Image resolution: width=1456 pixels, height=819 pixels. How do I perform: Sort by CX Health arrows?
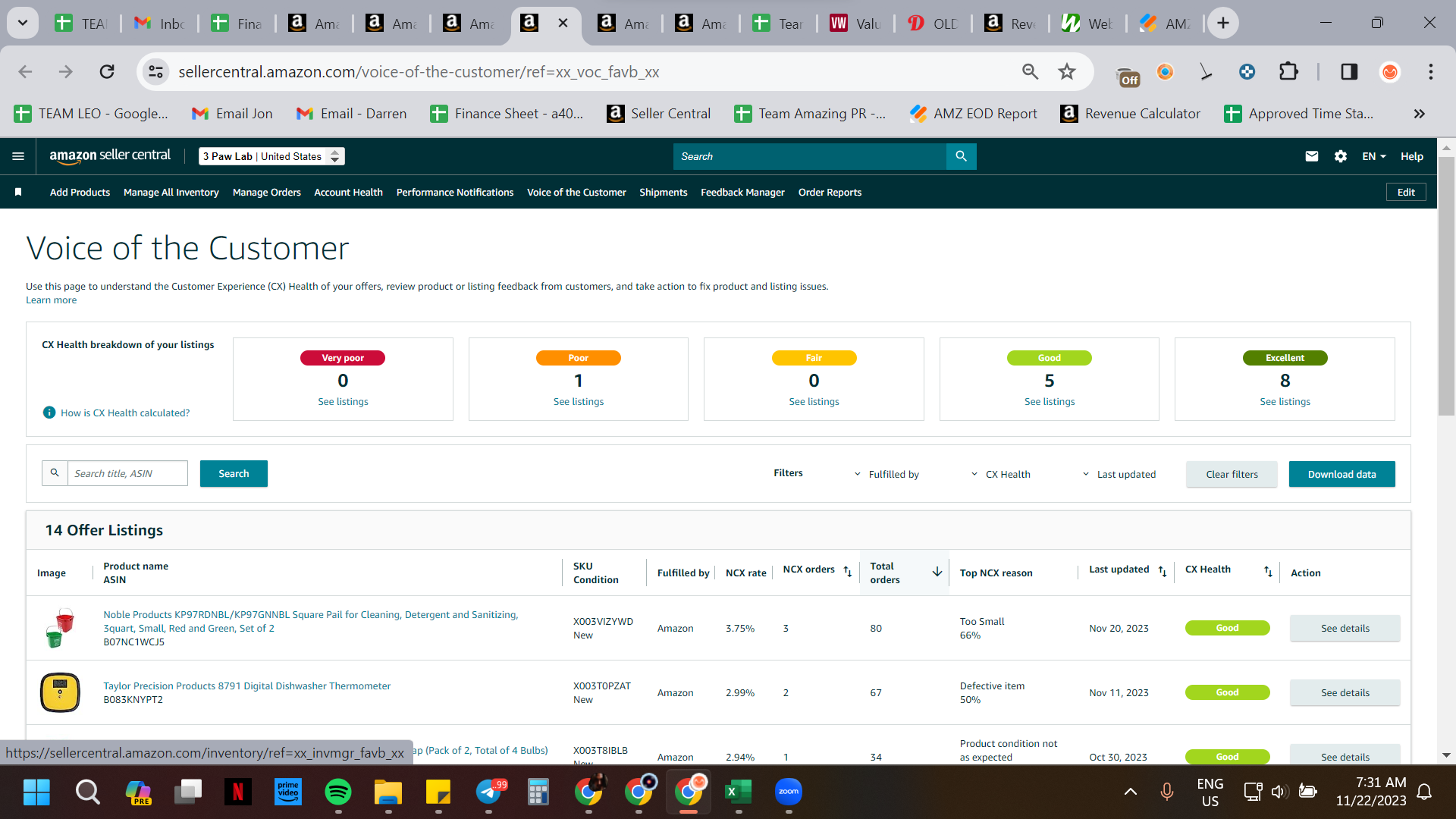pyautogui.click(x=1268, y=572)
